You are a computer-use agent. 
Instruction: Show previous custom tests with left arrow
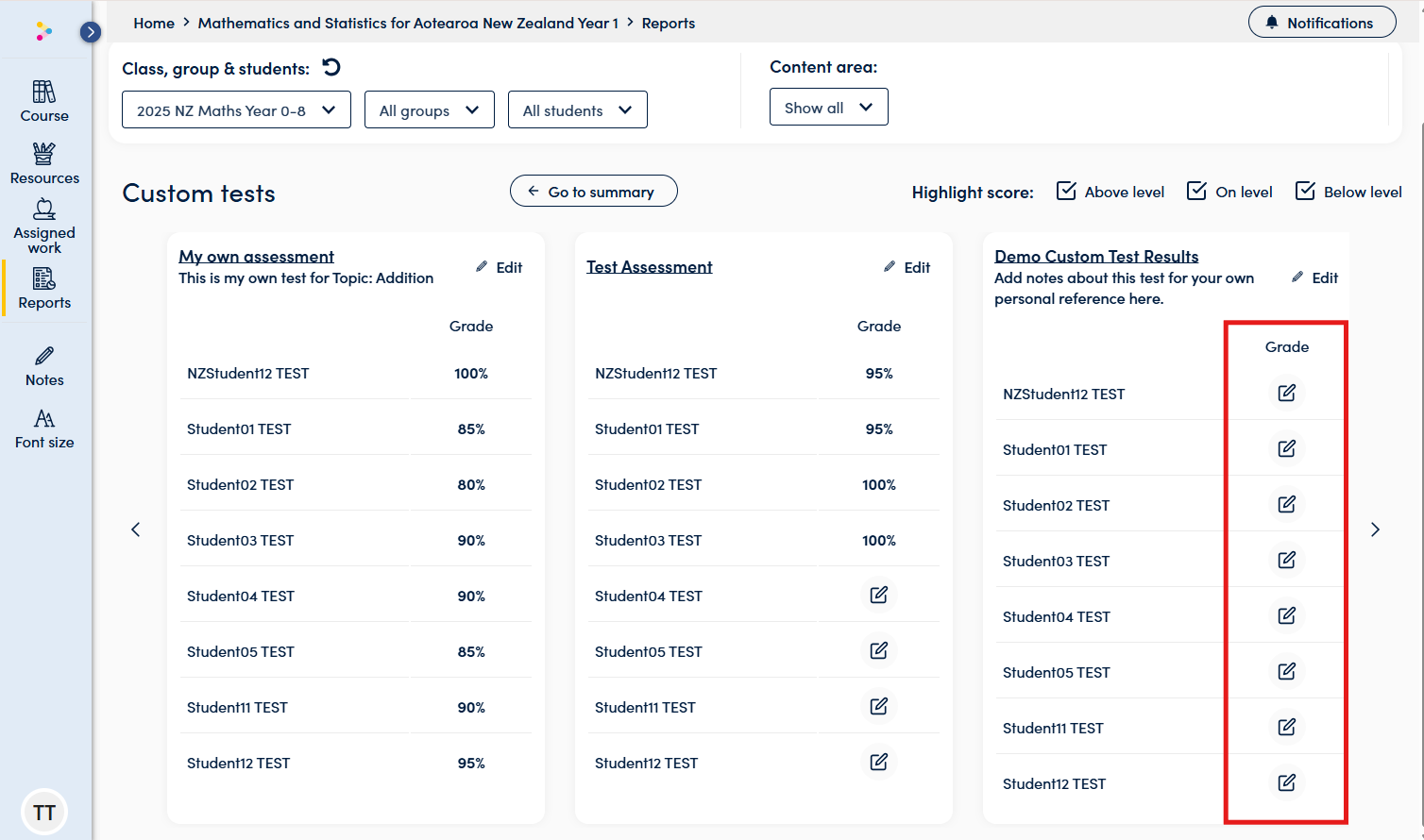click(136, 529)
